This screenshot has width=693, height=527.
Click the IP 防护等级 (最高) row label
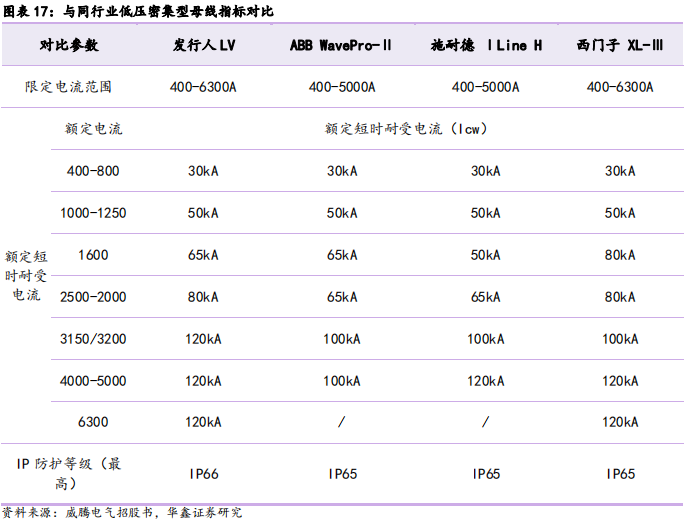point(68,474)
